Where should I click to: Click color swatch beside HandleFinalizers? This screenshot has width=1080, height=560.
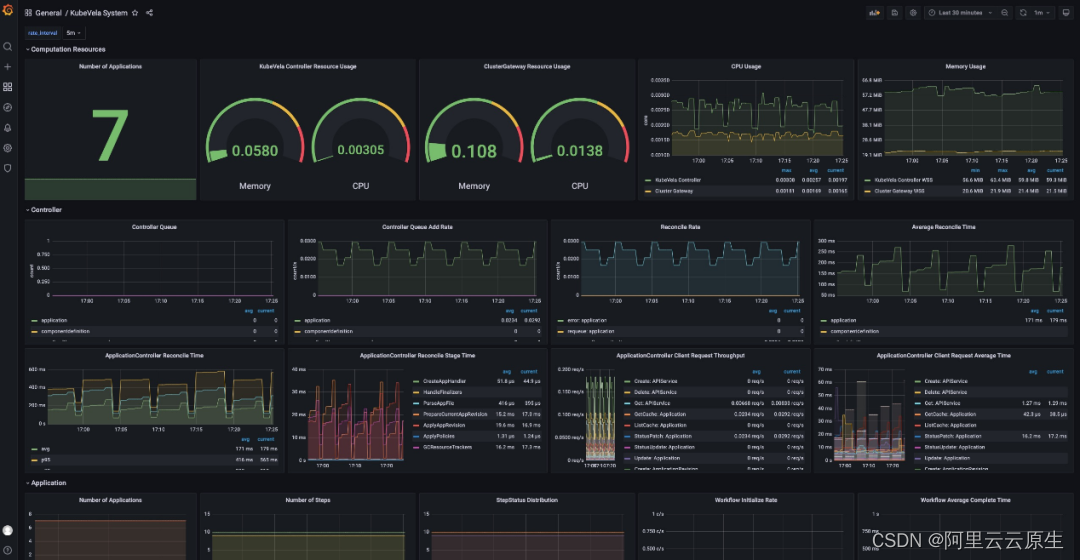coord(417,392)
